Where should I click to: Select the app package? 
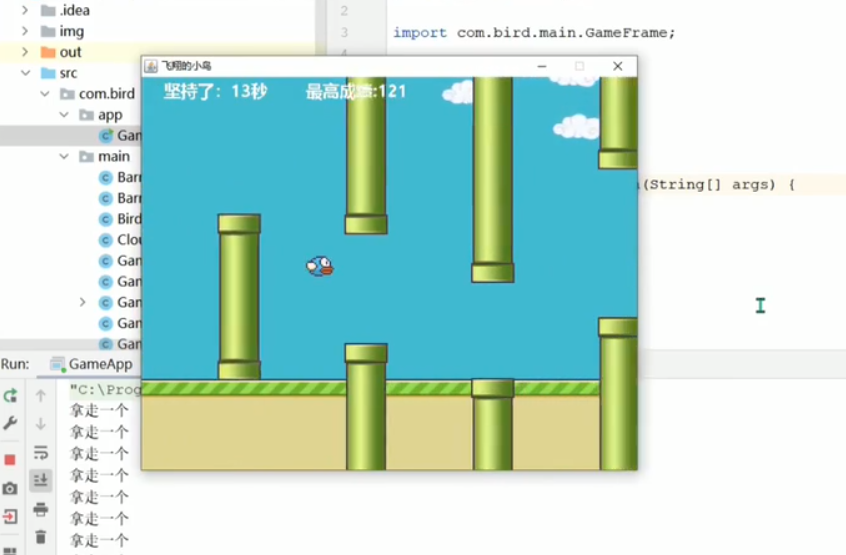coord(101,115)
